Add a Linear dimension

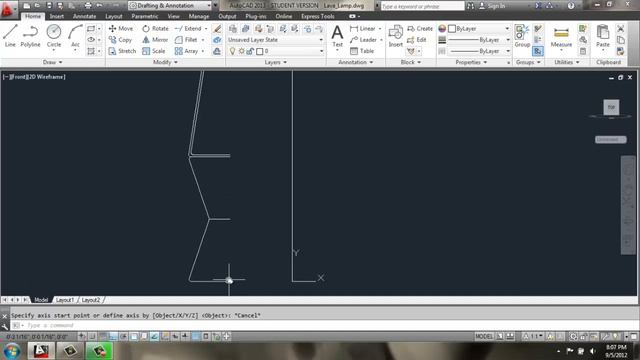coord(363,29)
